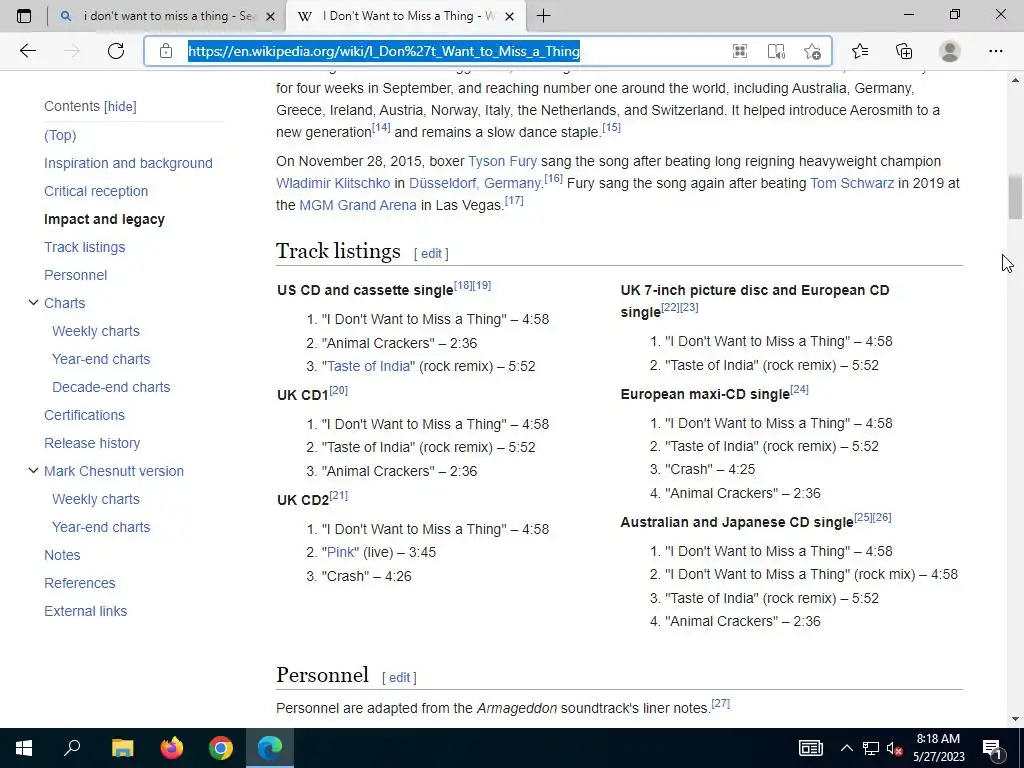Open the touch keyboard tray icon
This screenshot has height=768, width=1024.
point(810,748)
